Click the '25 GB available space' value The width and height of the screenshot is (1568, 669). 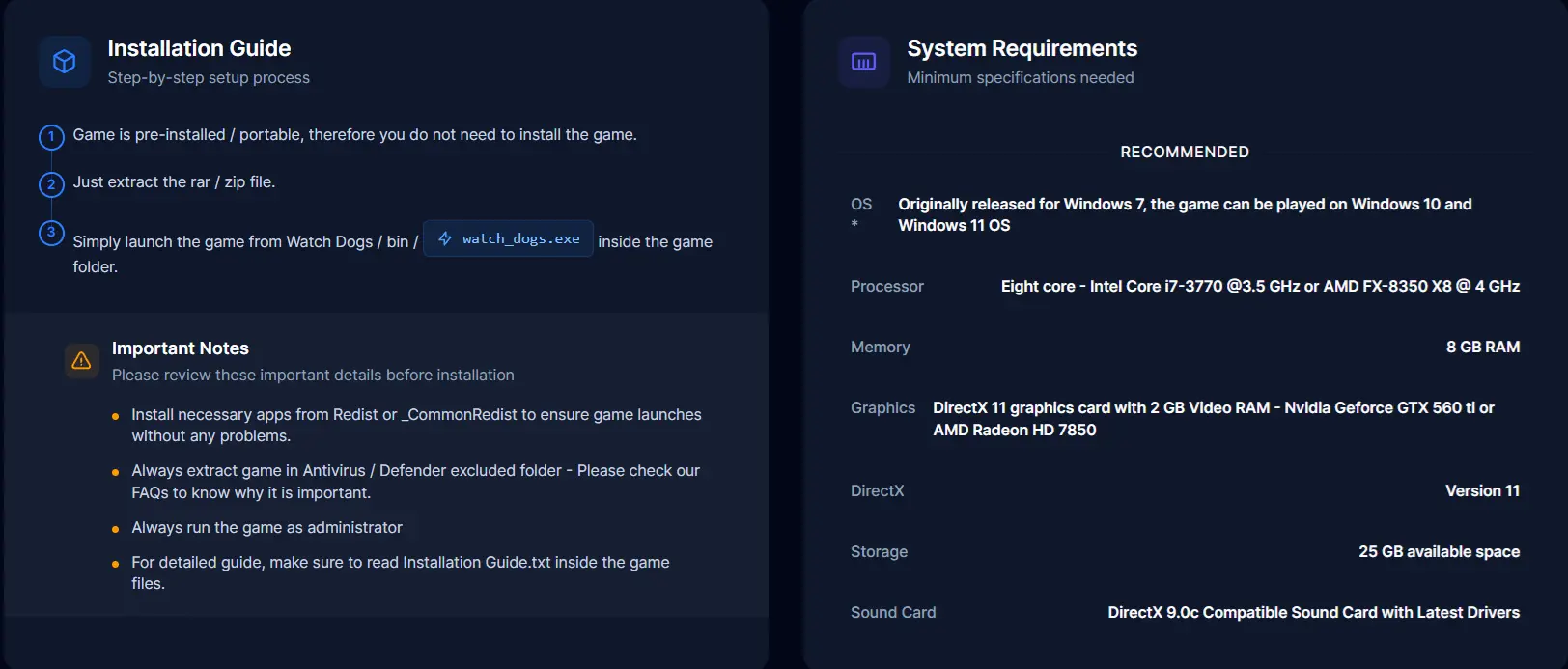tap(1439, 552)
